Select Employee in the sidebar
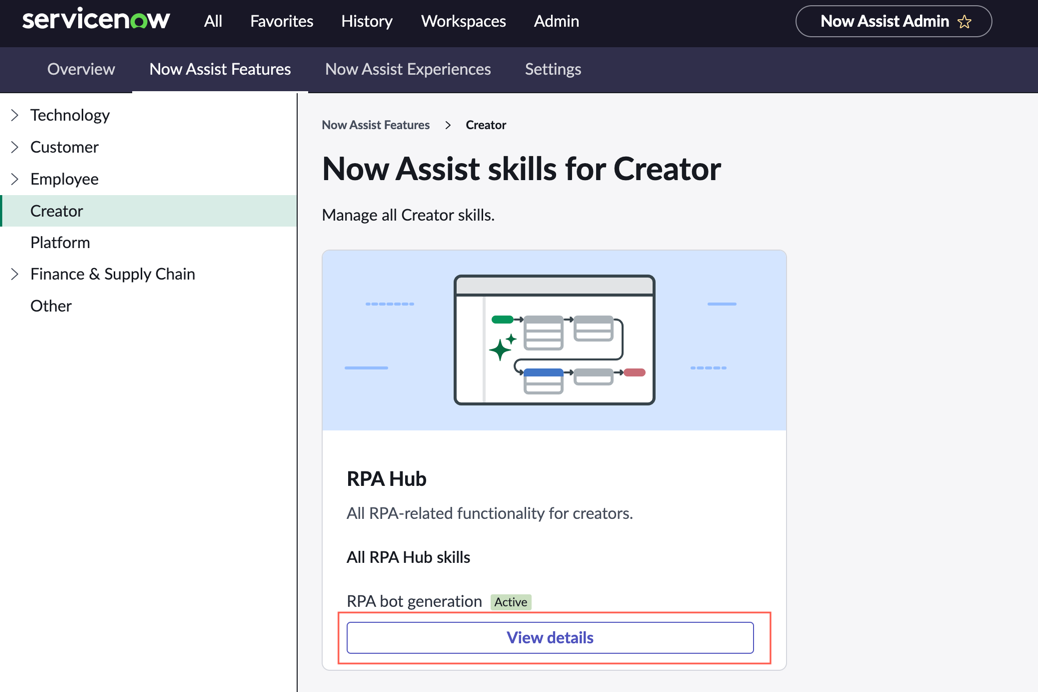Image resolution: width=1038 pixels, height=692 pixels. click(x=64, y=179)
